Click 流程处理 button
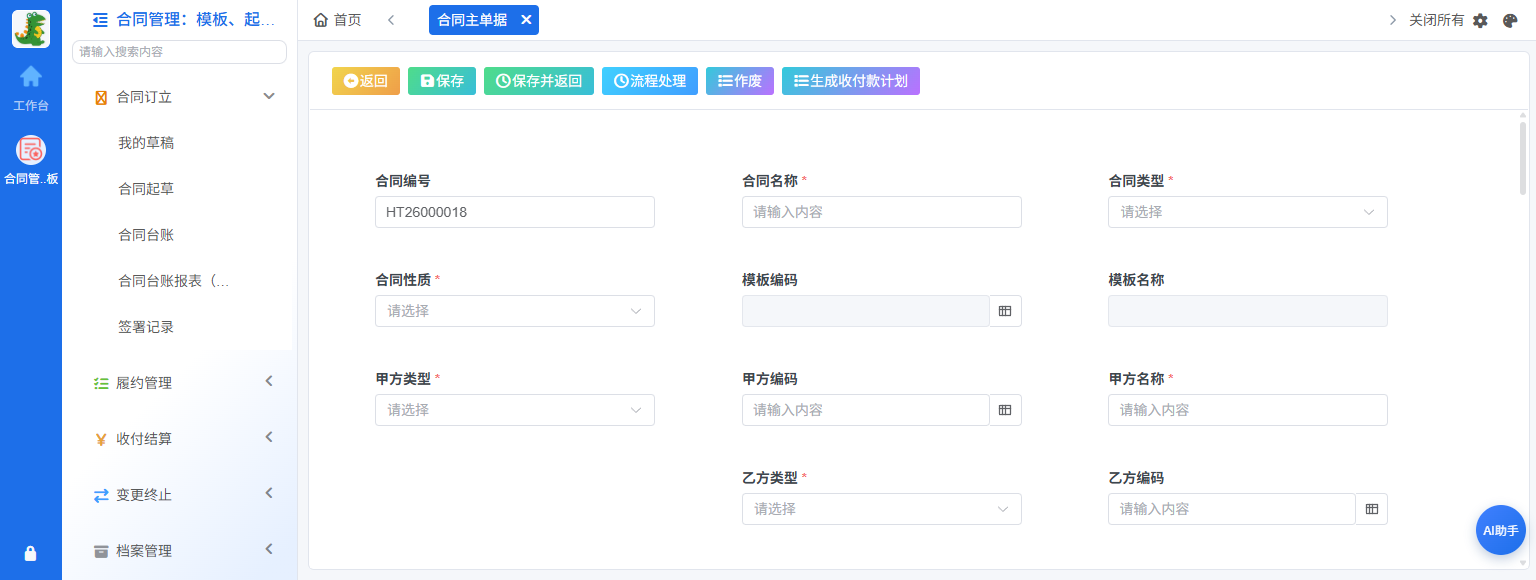Screen dimensions: 1536x580 tap(650, 81)
